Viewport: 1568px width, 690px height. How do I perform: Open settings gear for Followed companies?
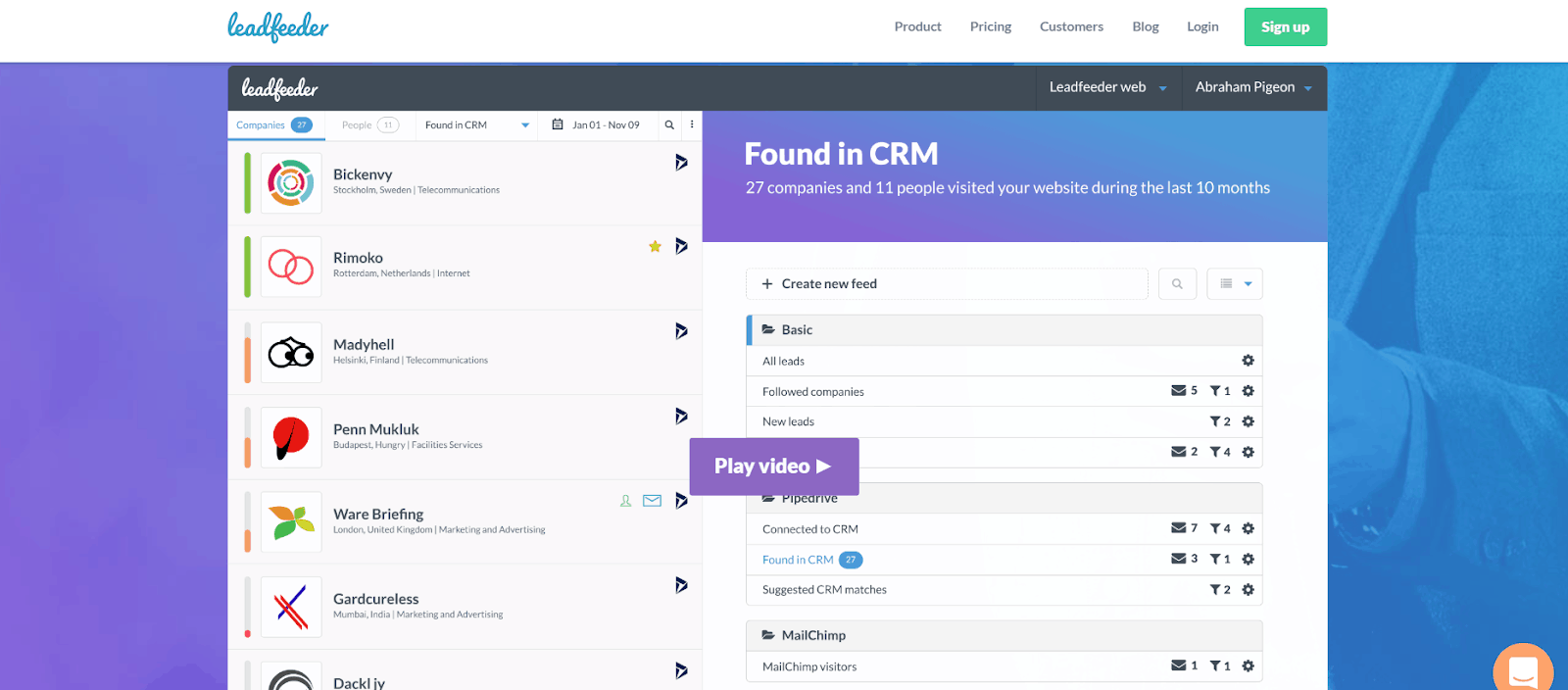click(1248, 391)
